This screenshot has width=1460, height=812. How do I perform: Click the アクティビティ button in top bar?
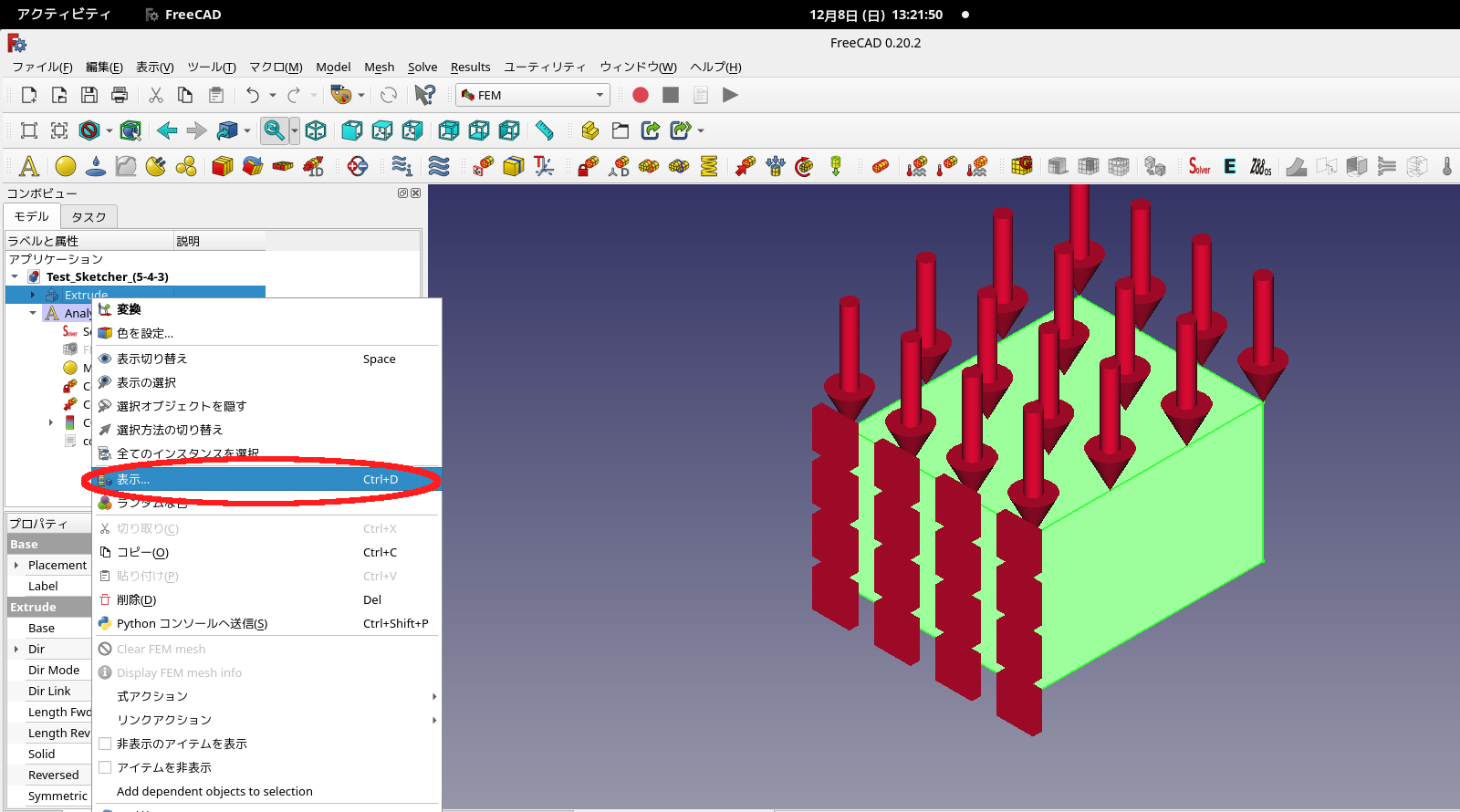pos(64,15)
